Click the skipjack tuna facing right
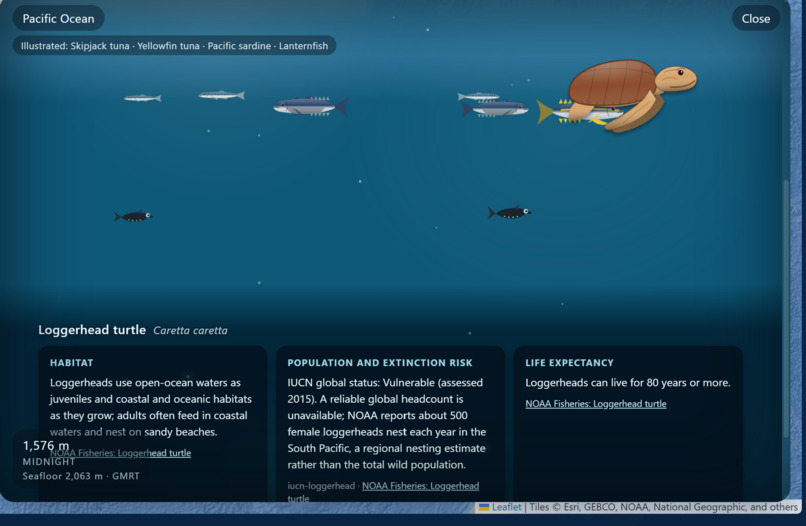This screenshot has height=526, width=806. pos(494,109)
